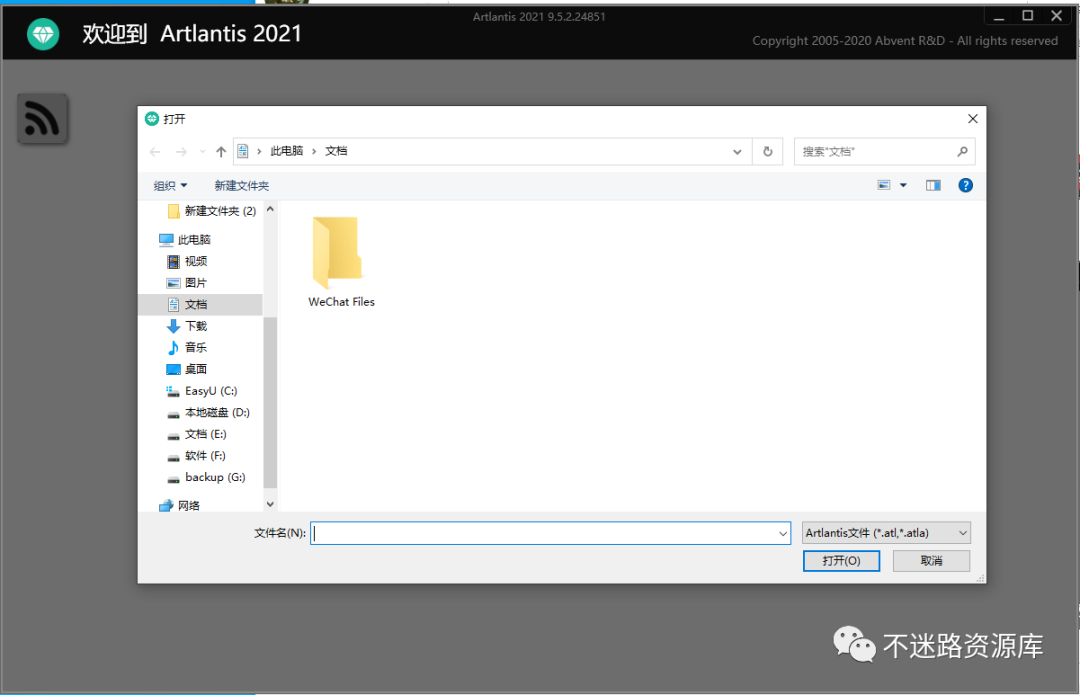1080x695 pixels.
Task: Go back using the back arrow
Action: click(155, 152)
